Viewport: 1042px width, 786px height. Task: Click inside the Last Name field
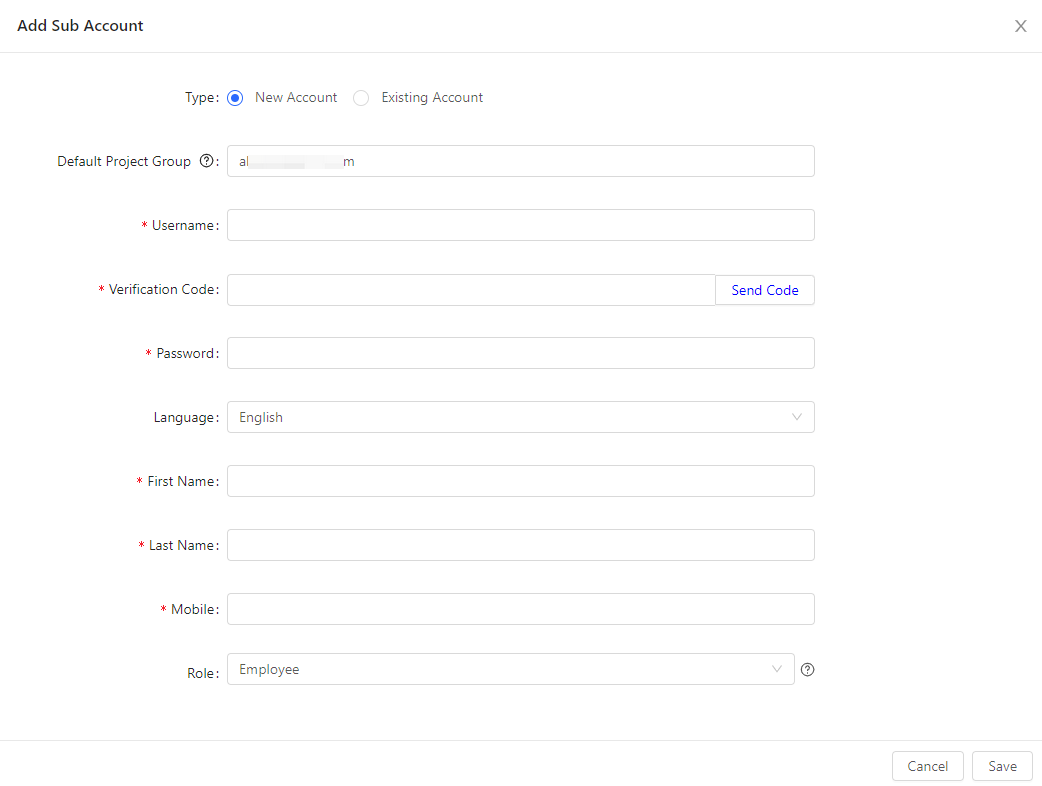520,545
